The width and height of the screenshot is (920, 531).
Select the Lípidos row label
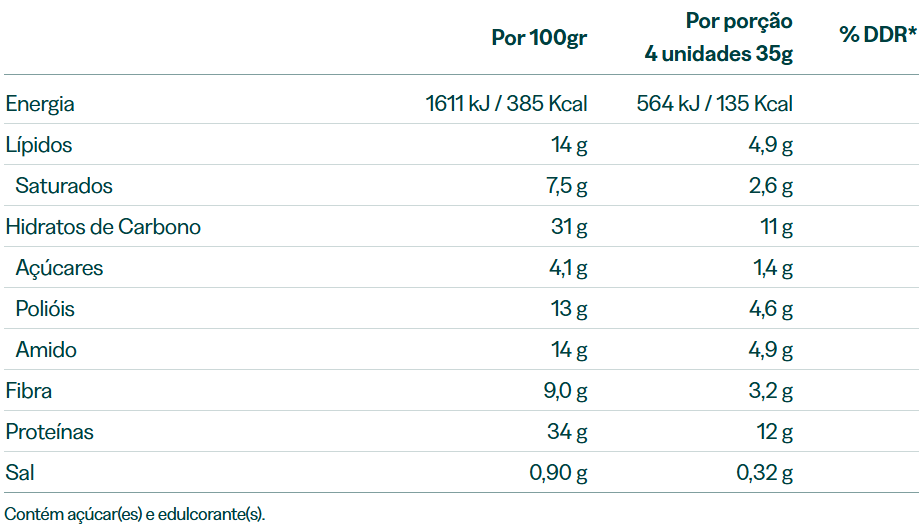[x=39, y=145]
